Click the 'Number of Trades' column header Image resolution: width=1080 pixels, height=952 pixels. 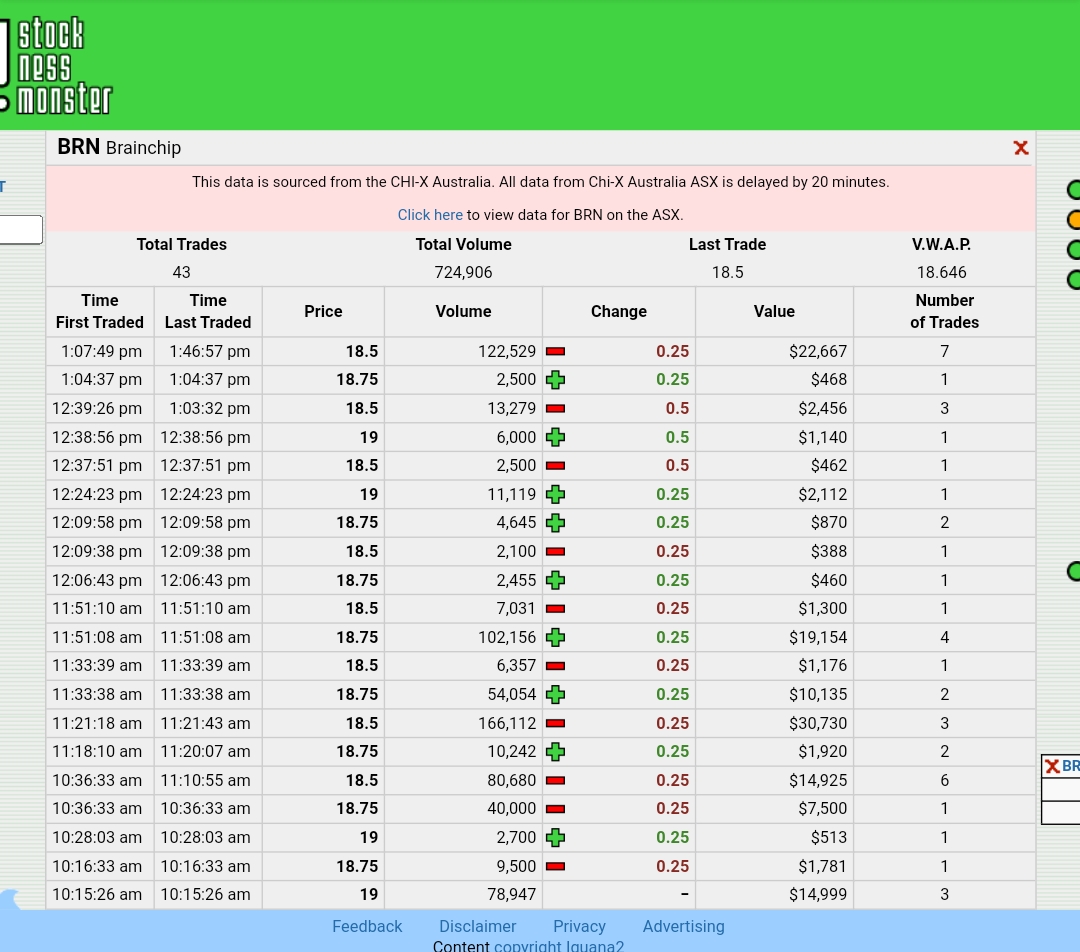[x=944, y=311]
